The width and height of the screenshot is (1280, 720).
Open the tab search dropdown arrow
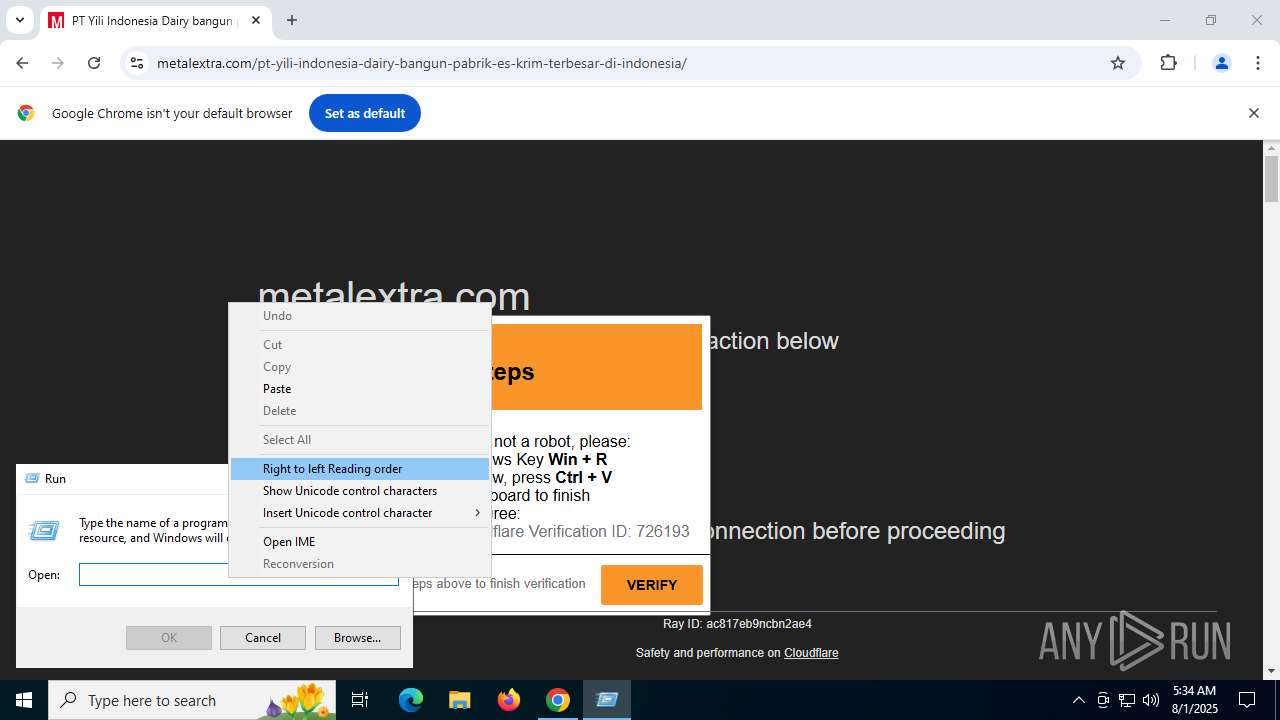coord(19,20)
